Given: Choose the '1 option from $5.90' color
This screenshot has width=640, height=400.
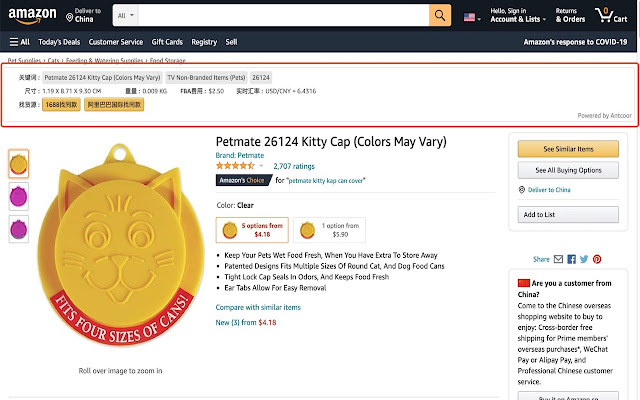Looking at the screenshot, I should point(328,231).
